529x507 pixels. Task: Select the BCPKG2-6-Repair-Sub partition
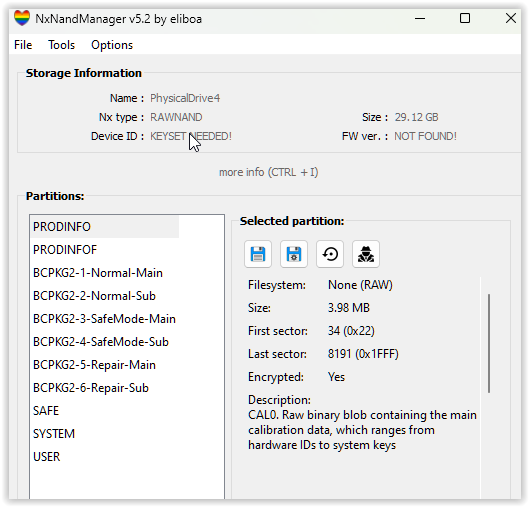[x=105, y=388]
